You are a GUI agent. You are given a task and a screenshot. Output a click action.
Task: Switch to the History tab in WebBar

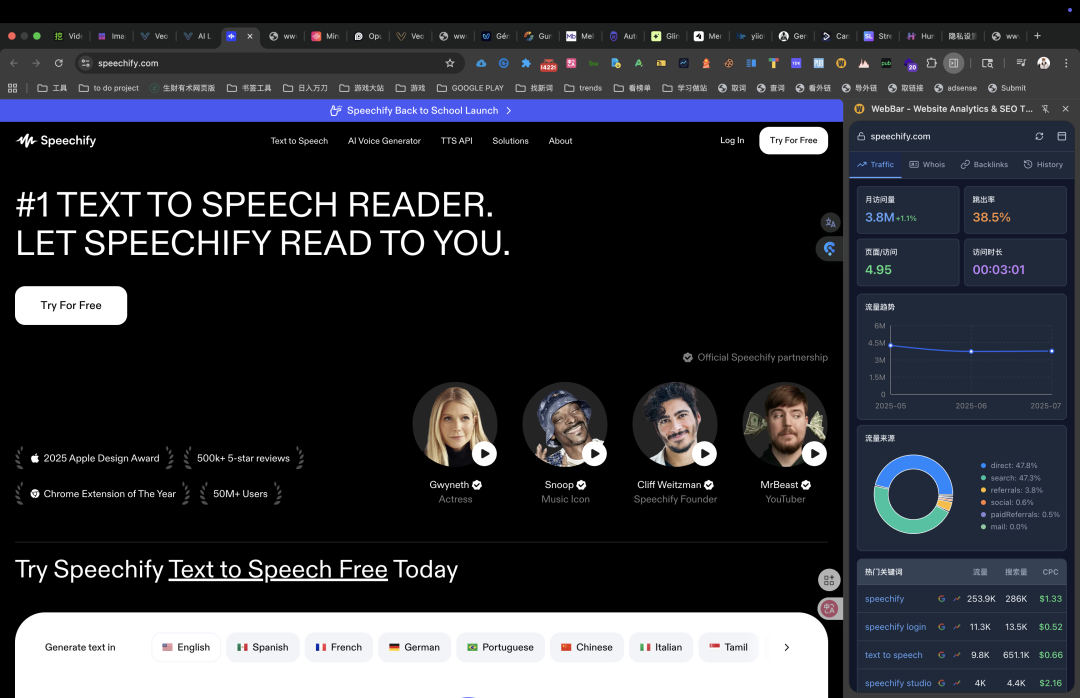(x=1043, y=165)
